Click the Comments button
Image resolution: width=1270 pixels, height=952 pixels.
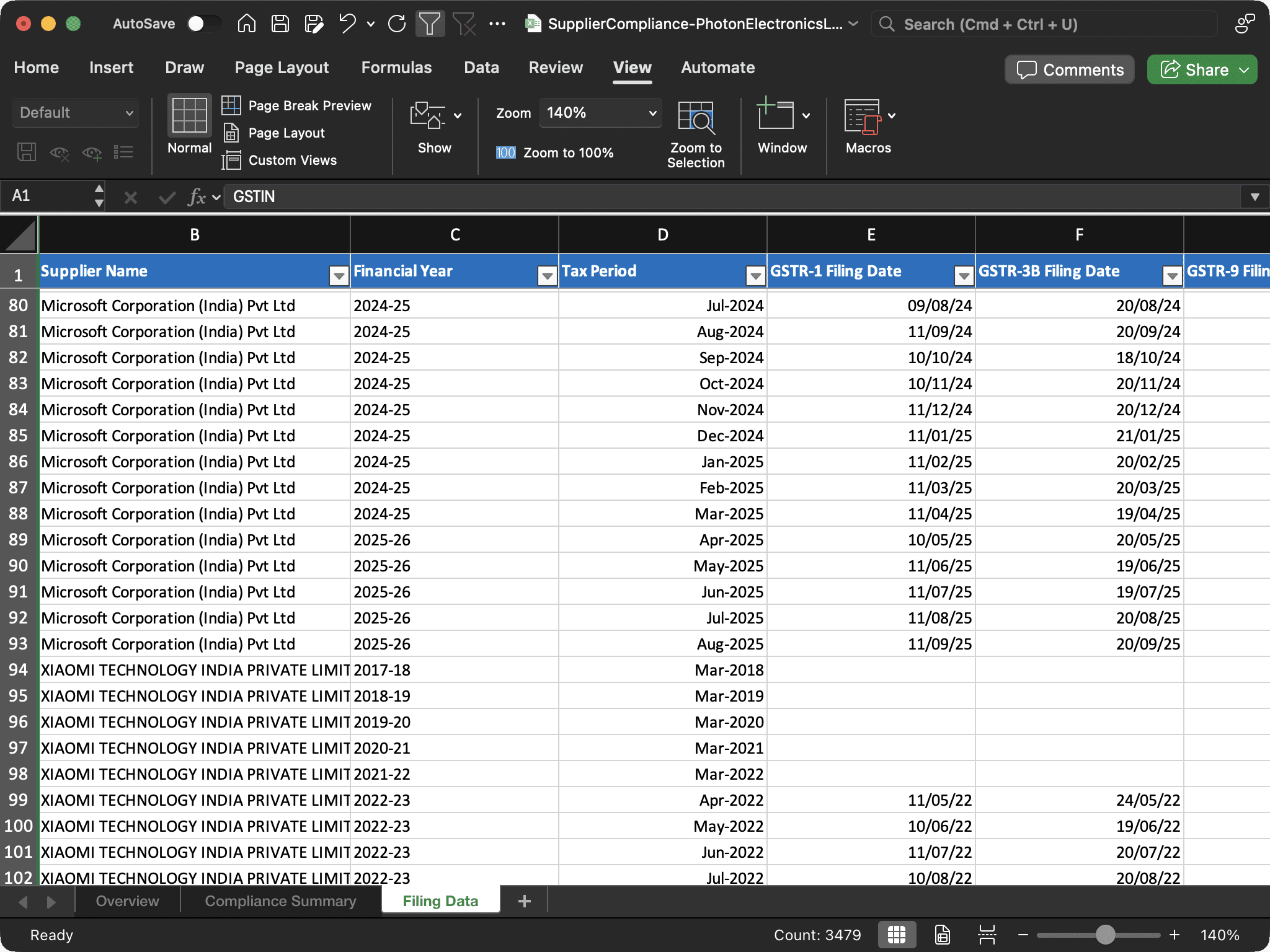pos(1070,69)
